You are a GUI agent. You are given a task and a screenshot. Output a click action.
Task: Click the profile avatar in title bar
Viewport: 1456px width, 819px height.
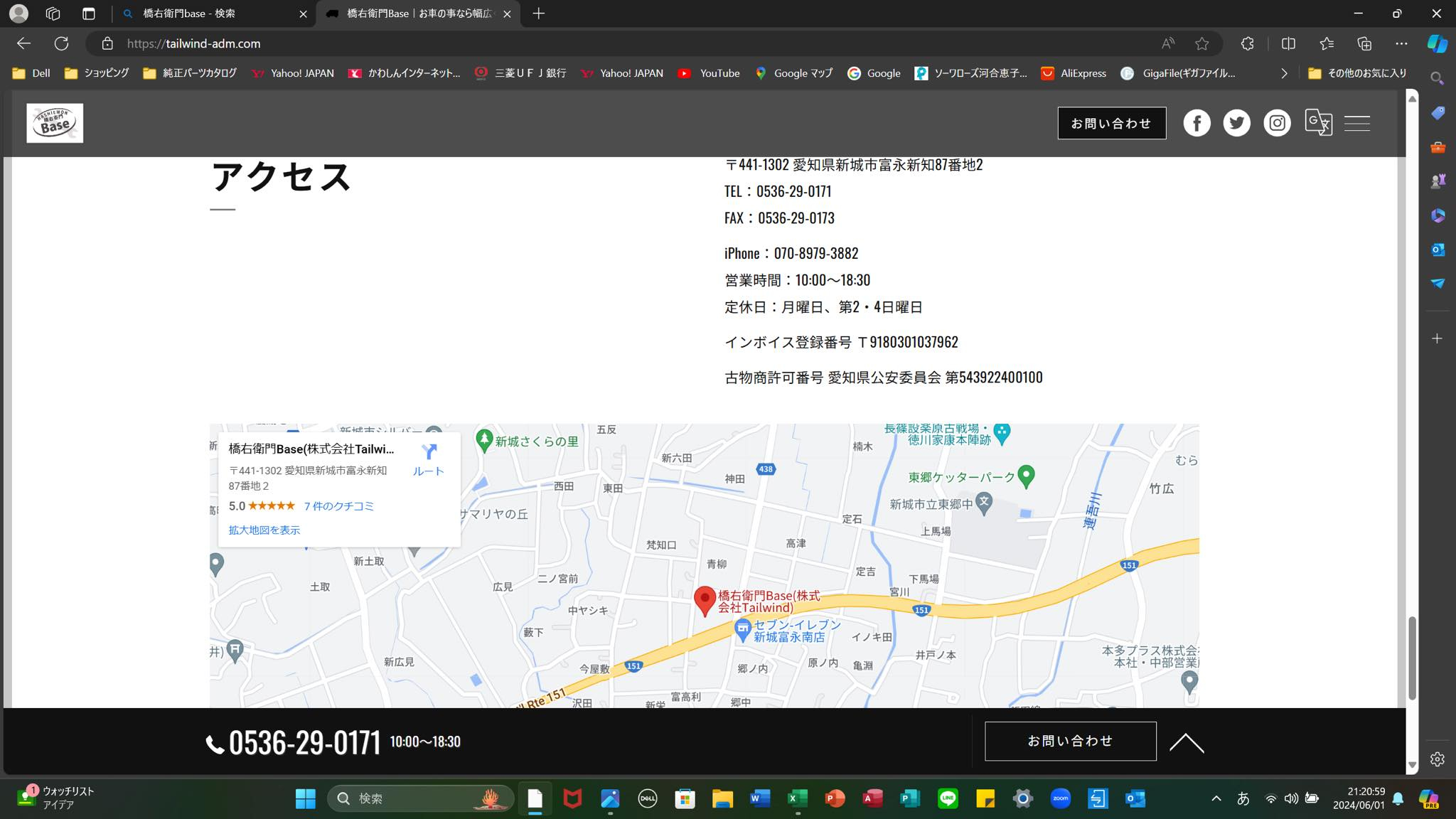point(19,14)
